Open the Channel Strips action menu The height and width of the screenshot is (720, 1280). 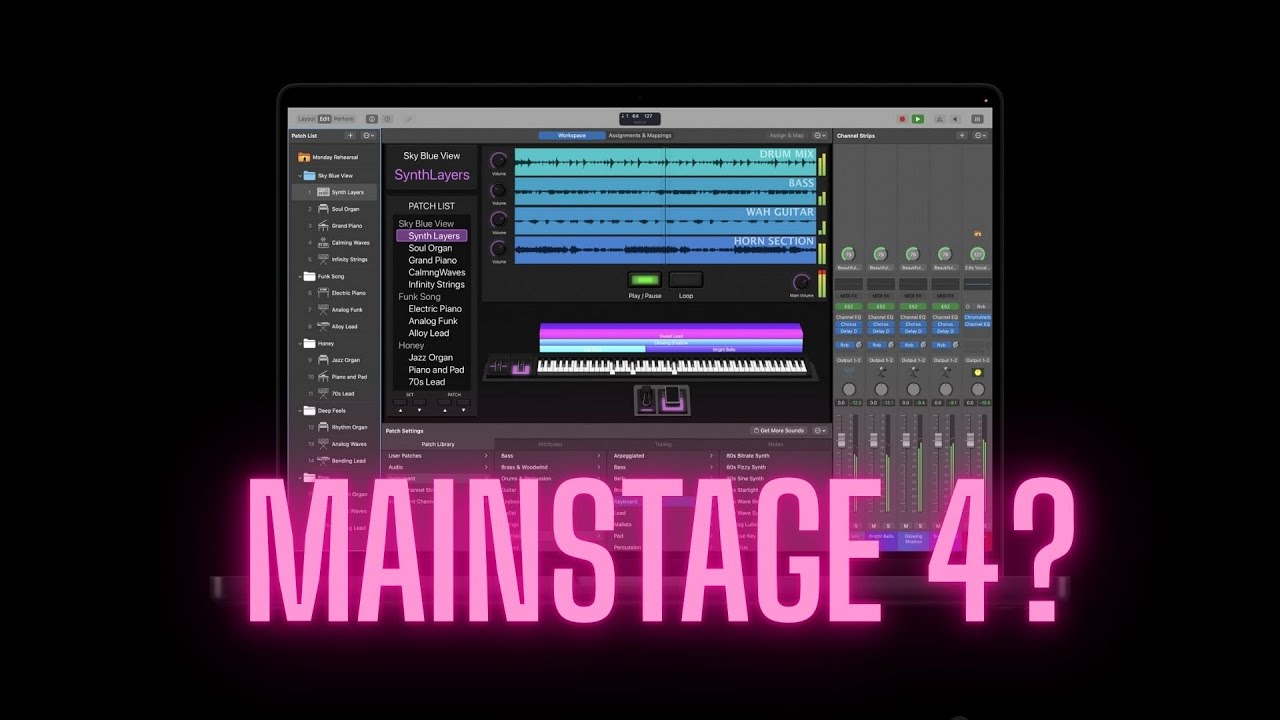(x=980, y=135)
